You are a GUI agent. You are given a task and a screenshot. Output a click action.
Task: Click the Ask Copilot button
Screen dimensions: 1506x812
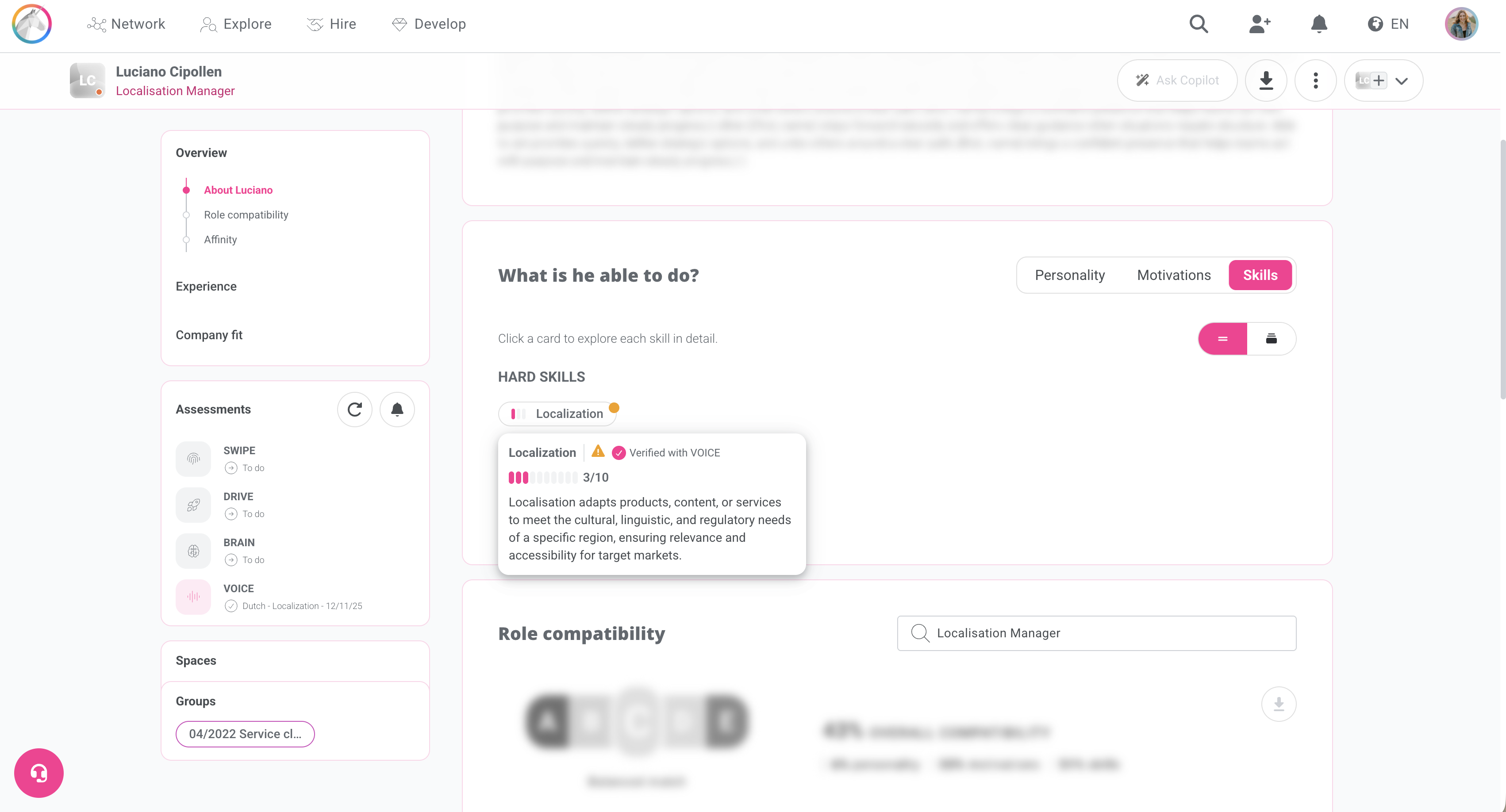coord(1177,80)
